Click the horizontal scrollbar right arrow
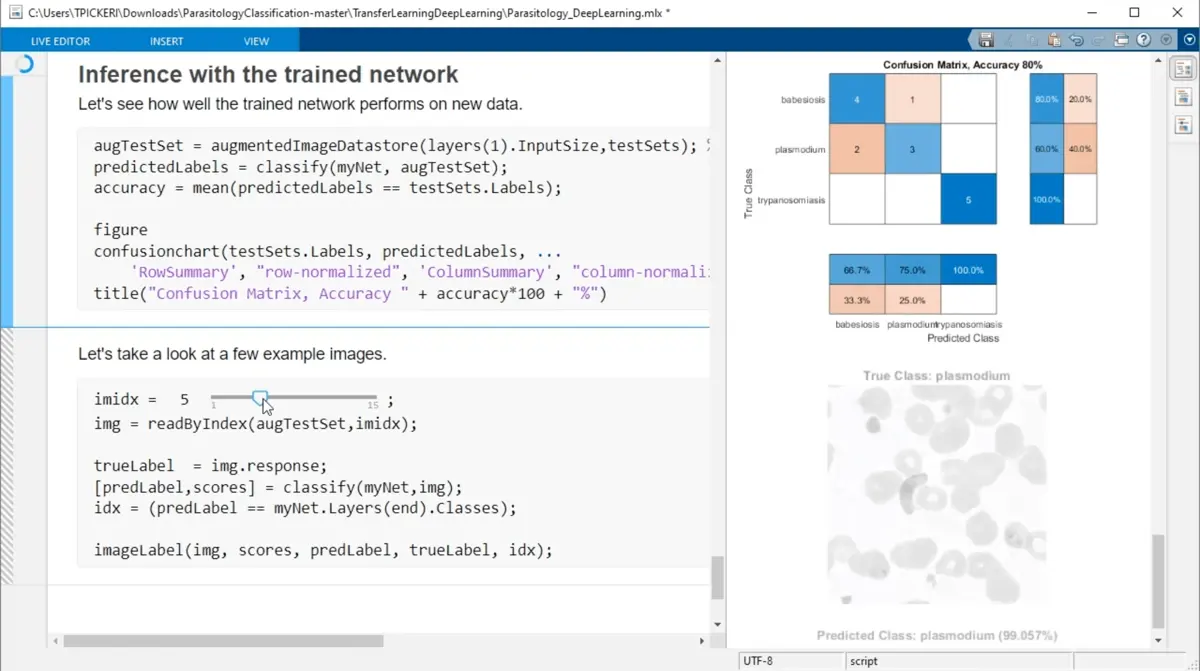The width and height of the screenshot is (1200, 671). pyautogui.click(x=703, y=641)
